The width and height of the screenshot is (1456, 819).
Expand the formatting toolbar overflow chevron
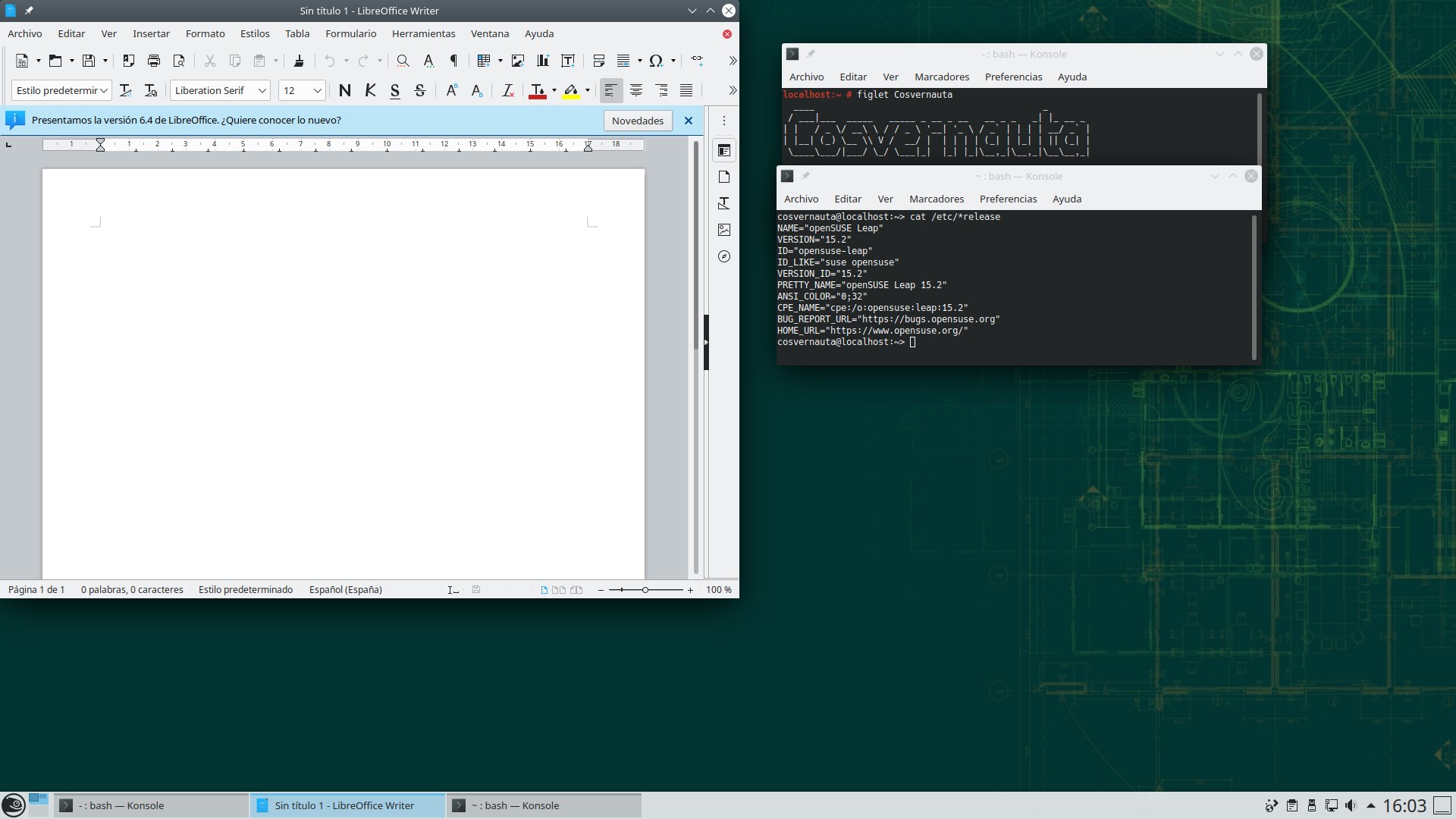732,90
